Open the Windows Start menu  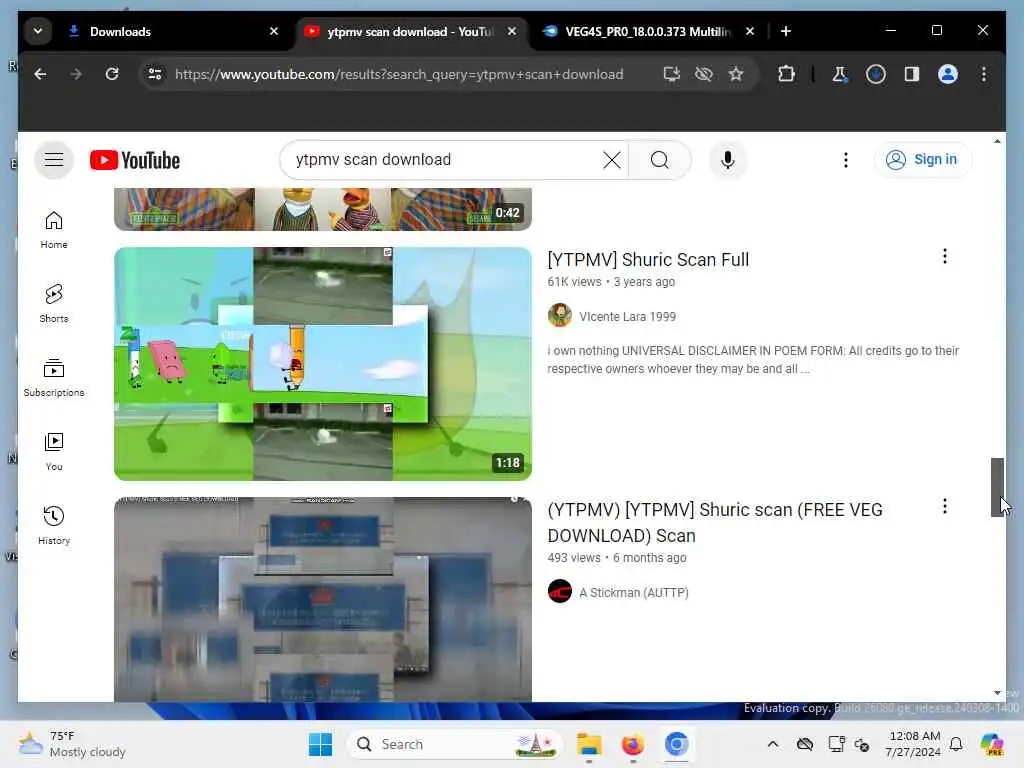(x=320, y=744)
